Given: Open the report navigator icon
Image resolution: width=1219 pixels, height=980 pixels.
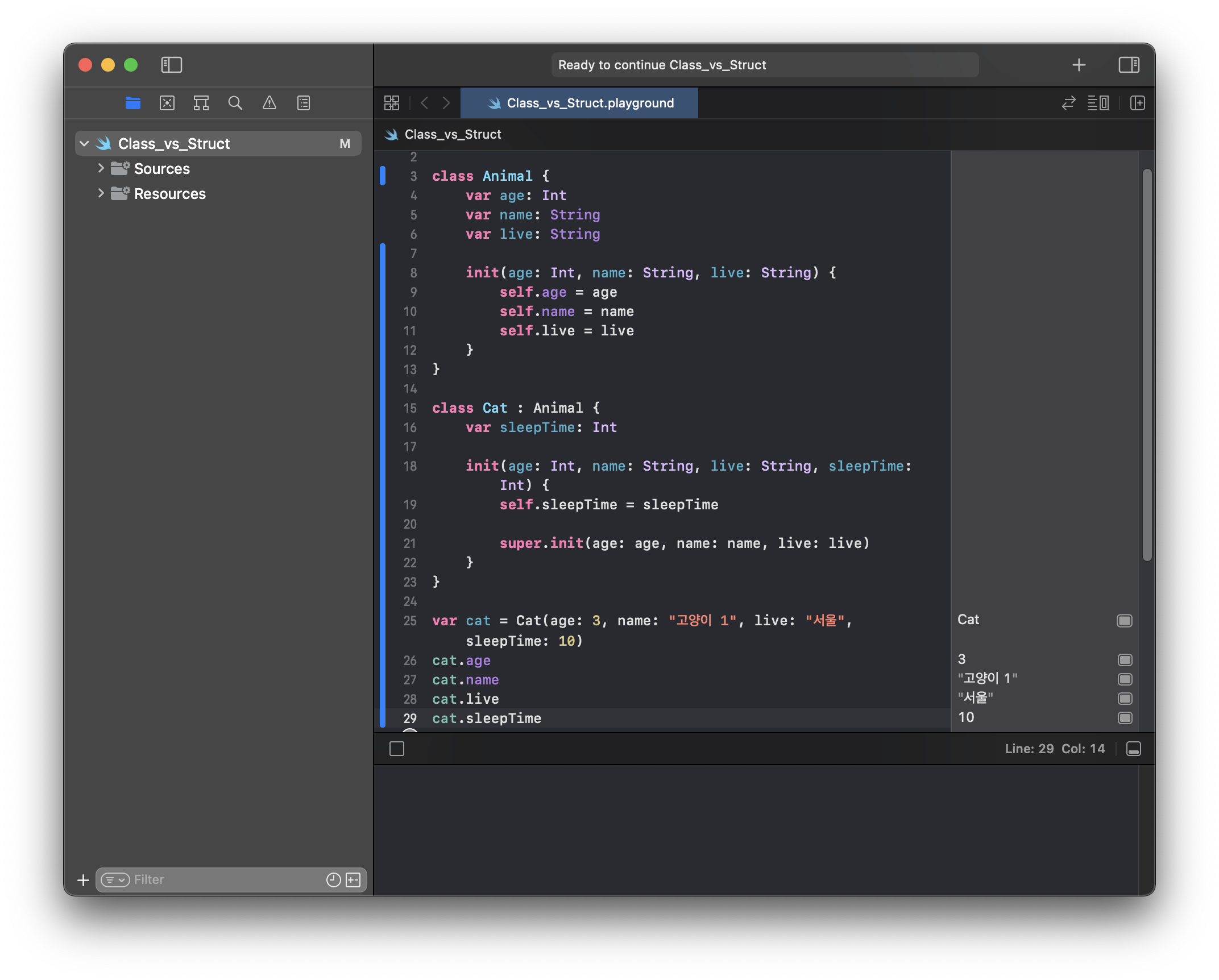Looking at the screenshot, I should 304,103.
